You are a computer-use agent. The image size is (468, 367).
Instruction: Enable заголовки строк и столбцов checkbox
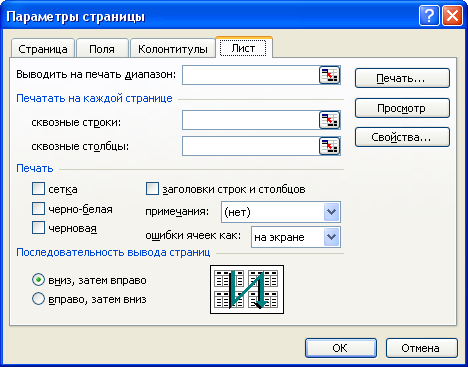tap(152, 189)
